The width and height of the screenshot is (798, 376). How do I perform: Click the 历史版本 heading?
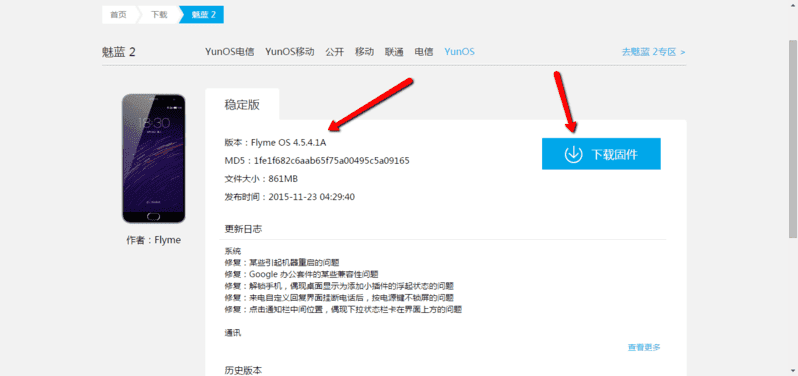point(243,370)
